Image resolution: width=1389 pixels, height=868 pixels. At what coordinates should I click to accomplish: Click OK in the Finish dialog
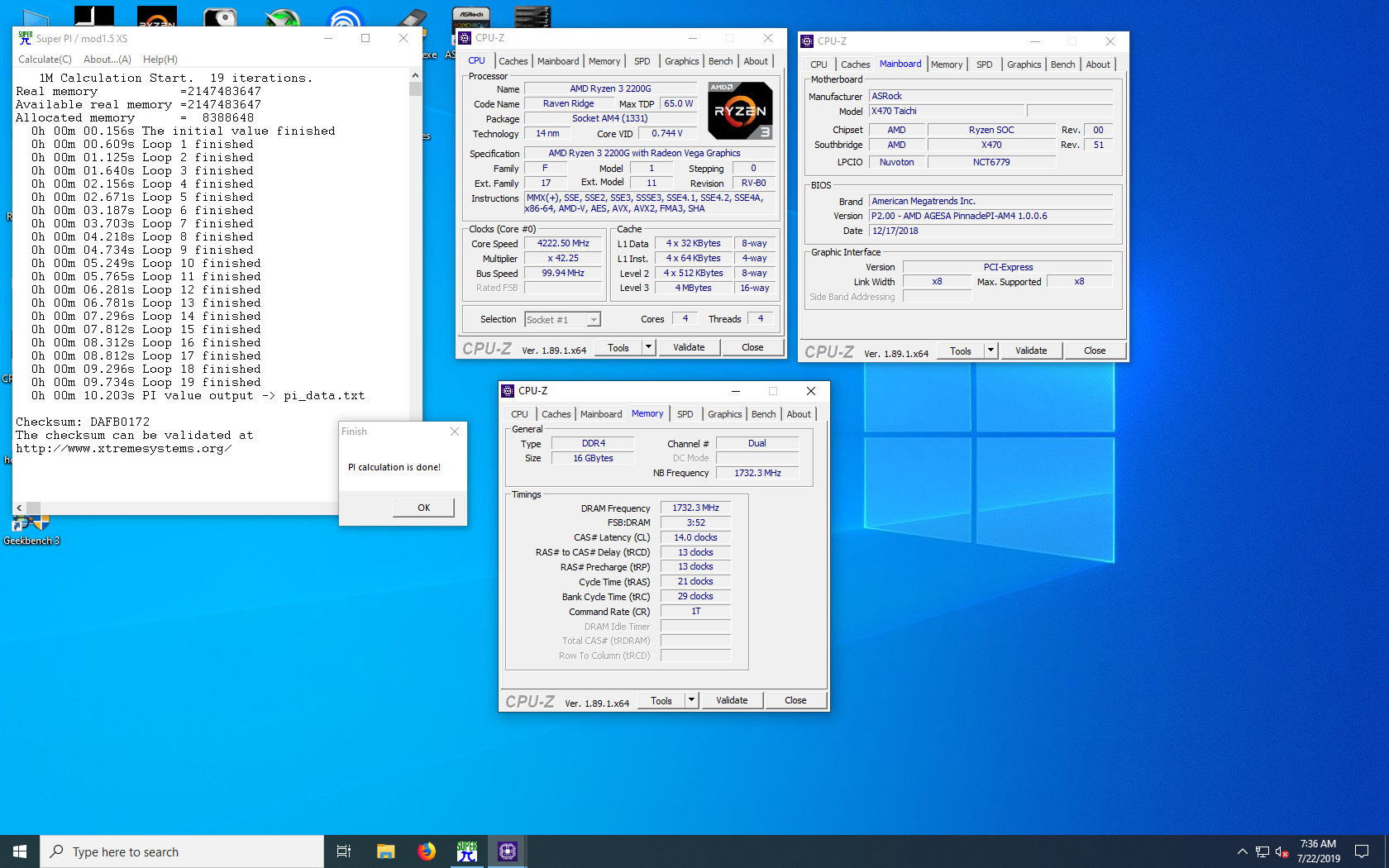pos(423,508)
